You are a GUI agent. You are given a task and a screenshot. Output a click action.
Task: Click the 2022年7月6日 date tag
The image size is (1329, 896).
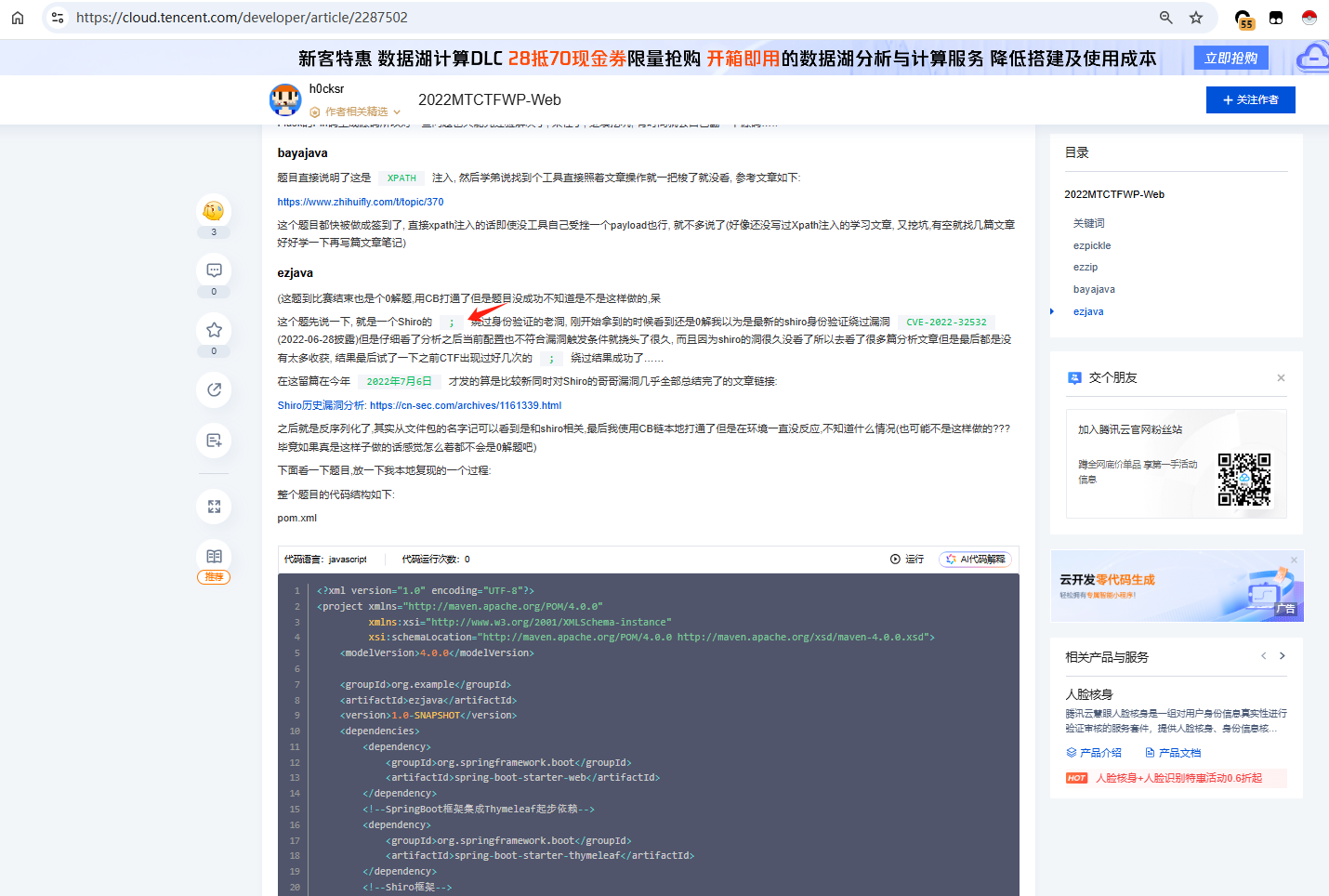[399, 381]
